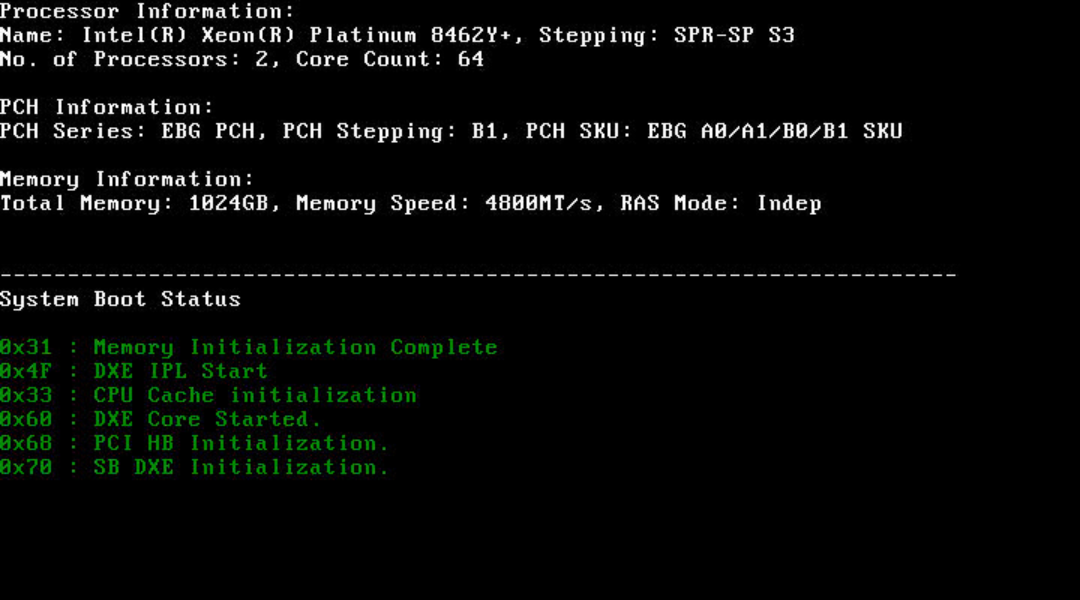Image resolution: width=1080 pixels, height=600 pixels.
Task: Click the dashed separator line
Action: (478, 275)
